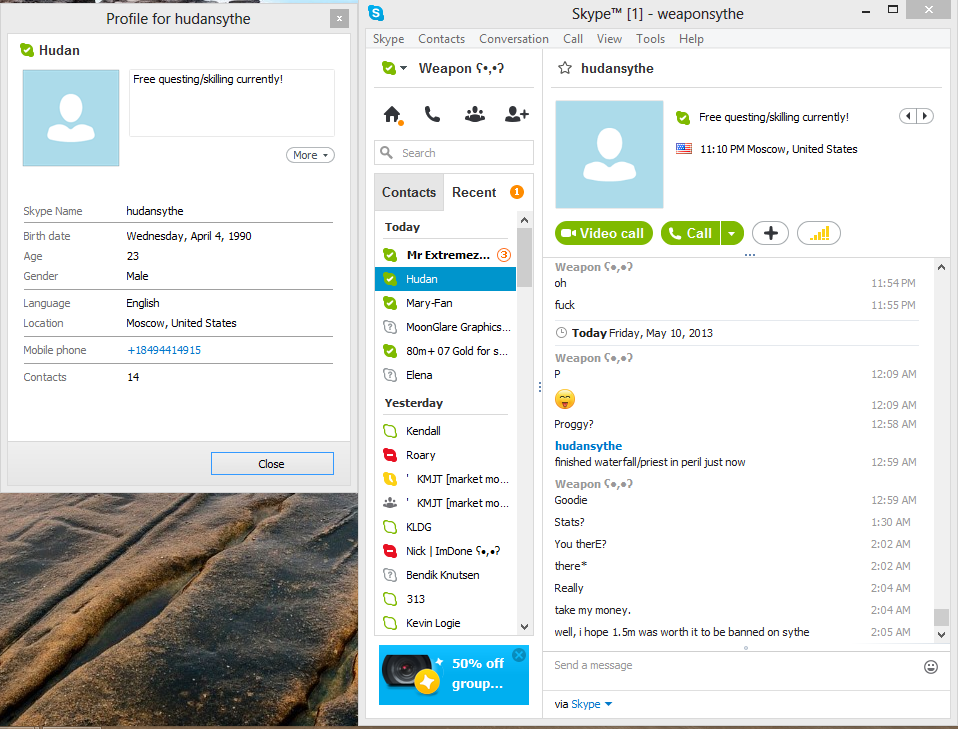Switch to the Recent tab
Viewport: 958px width, 729px height.
tap(474, 192)
